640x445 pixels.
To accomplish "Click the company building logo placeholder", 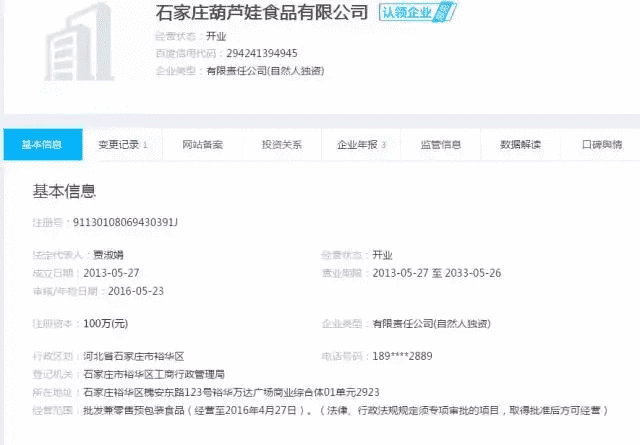I will [79, 42].
